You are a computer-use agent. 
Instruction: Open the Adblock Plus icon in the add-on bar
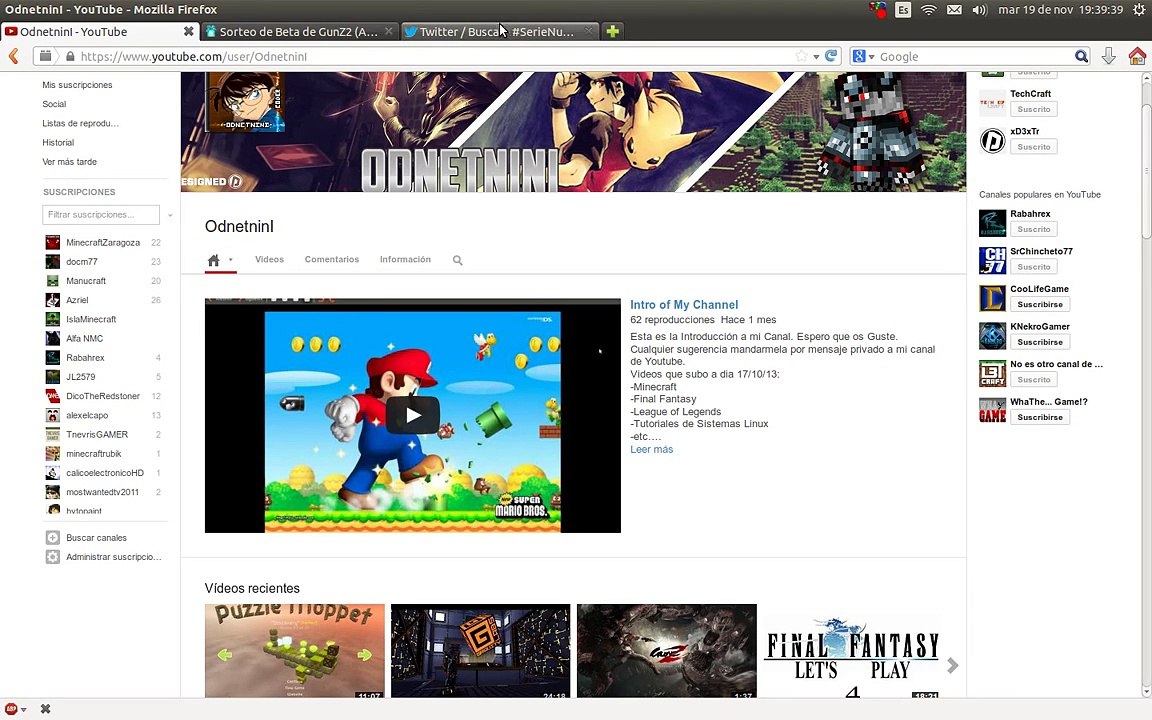[x=11, y=709]
